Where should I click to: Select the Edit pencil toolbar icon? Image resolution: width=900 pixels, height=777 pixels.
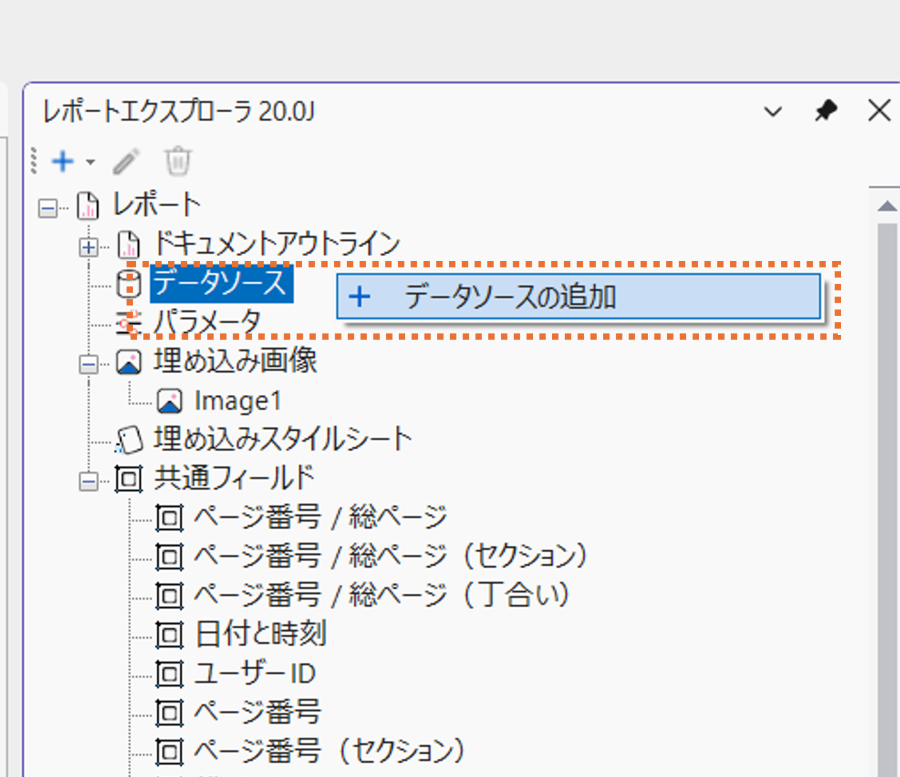tap(124, 161)
